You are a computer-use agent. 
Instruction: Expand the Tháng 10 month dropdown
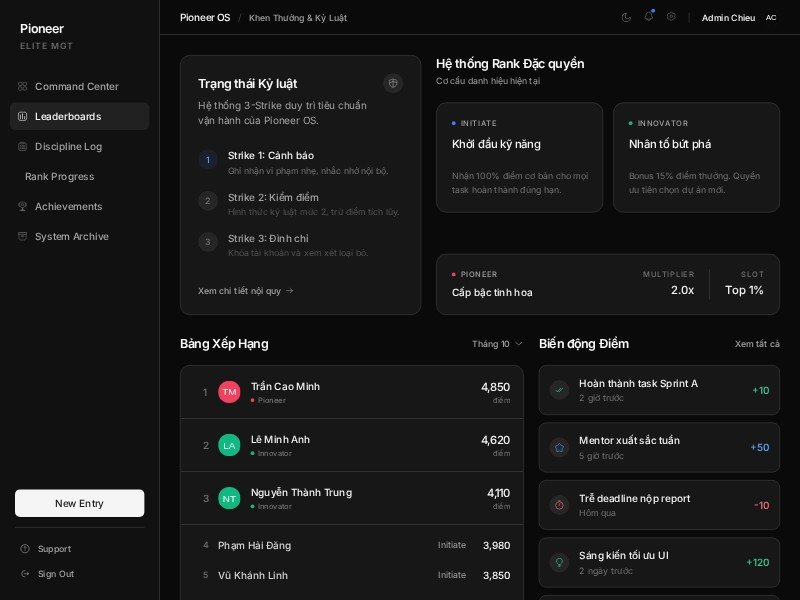(x=497, y=344)
